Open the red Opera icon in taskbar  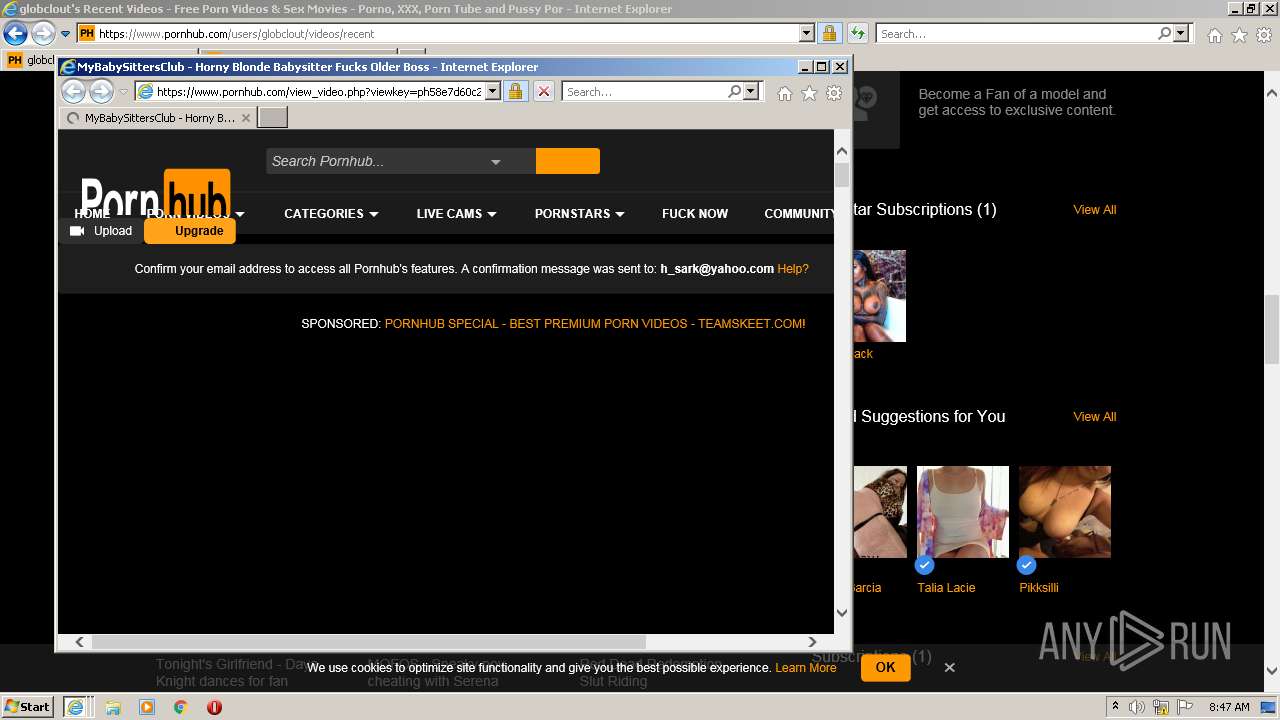click(x=214, y=707)
